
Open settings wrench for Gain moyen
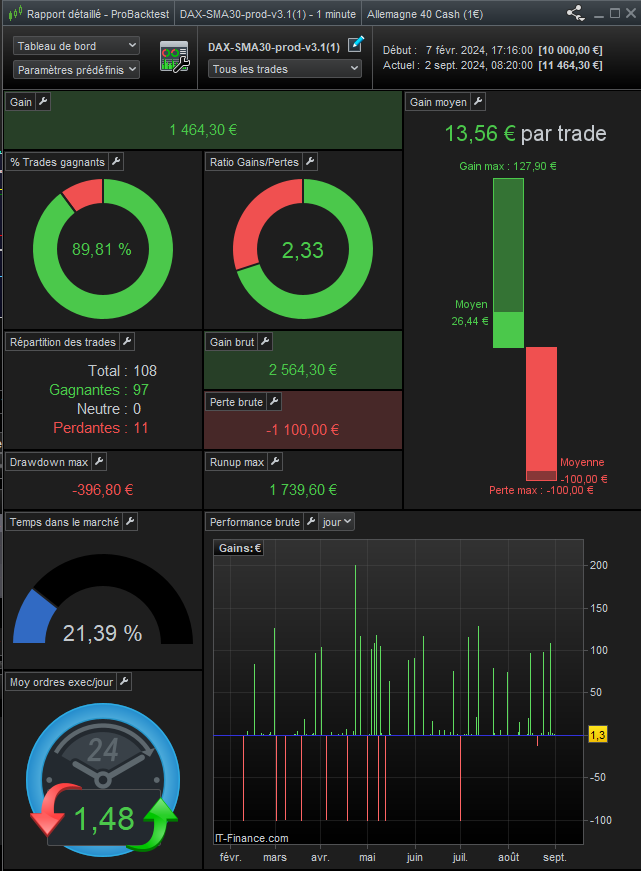[x=478, y=102]
